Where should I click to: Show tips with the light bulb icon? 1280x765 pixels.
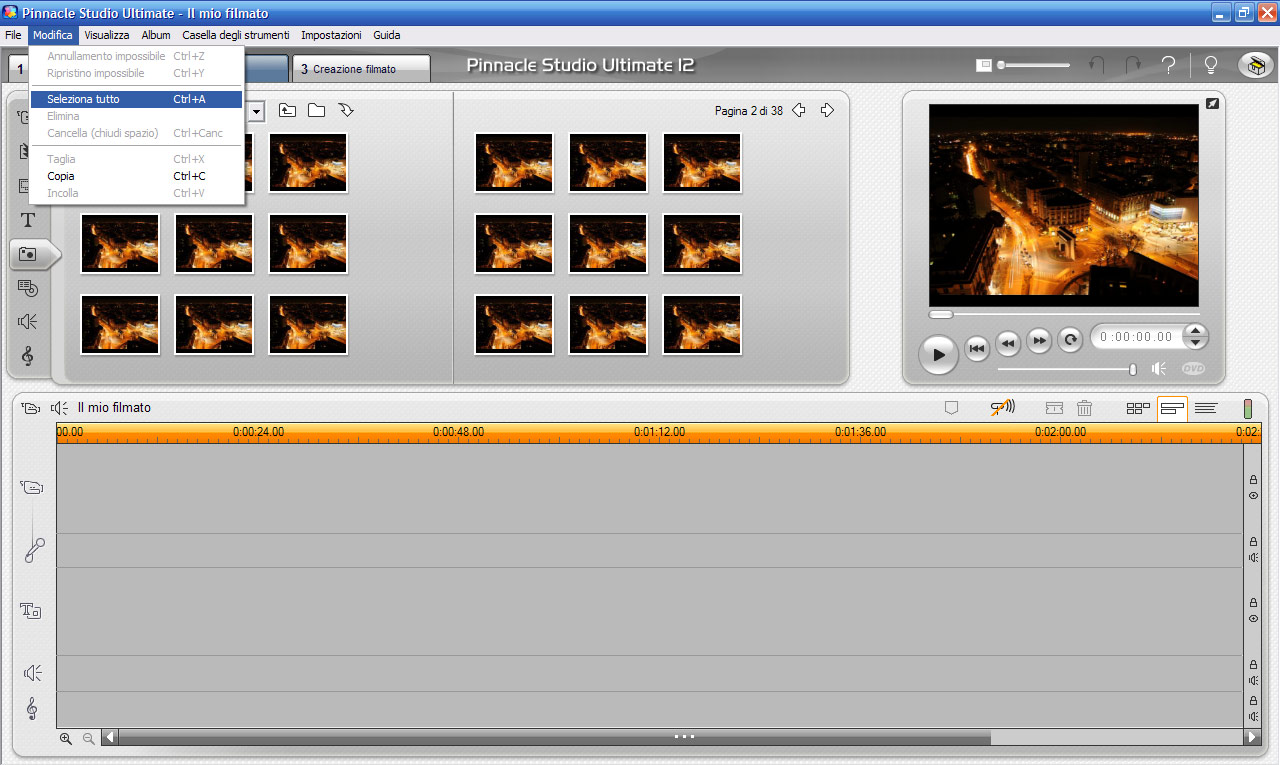(x=1210, y=66)
